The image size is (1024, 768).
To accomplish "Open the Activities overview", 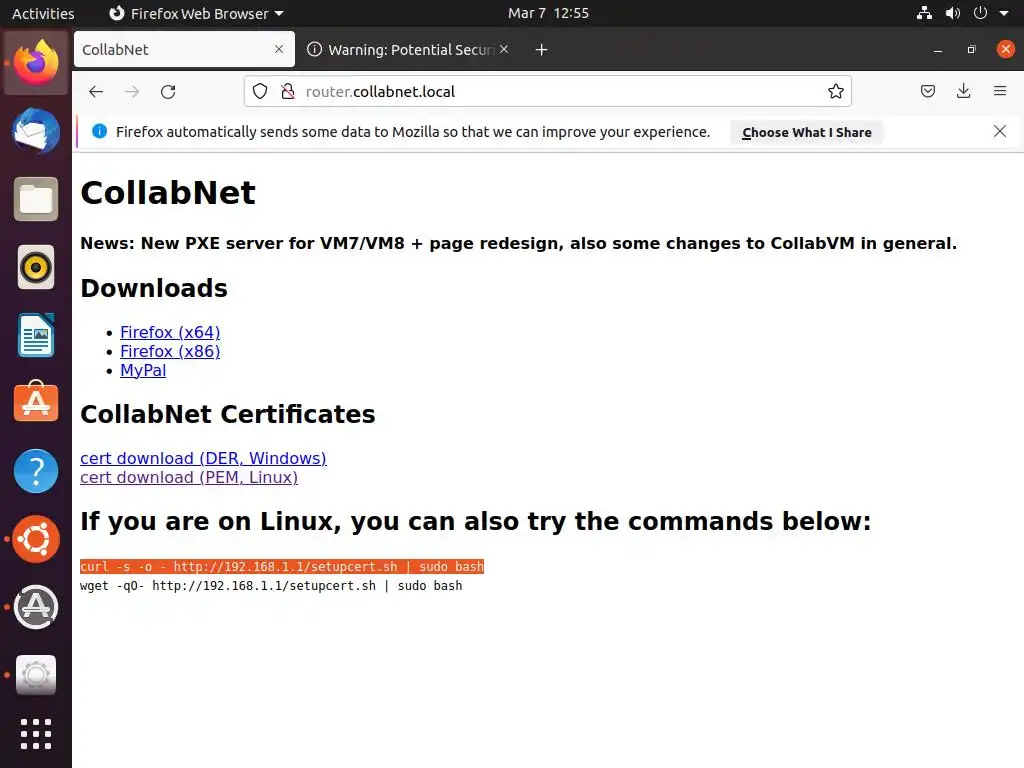I will click(x=43, y=14).
